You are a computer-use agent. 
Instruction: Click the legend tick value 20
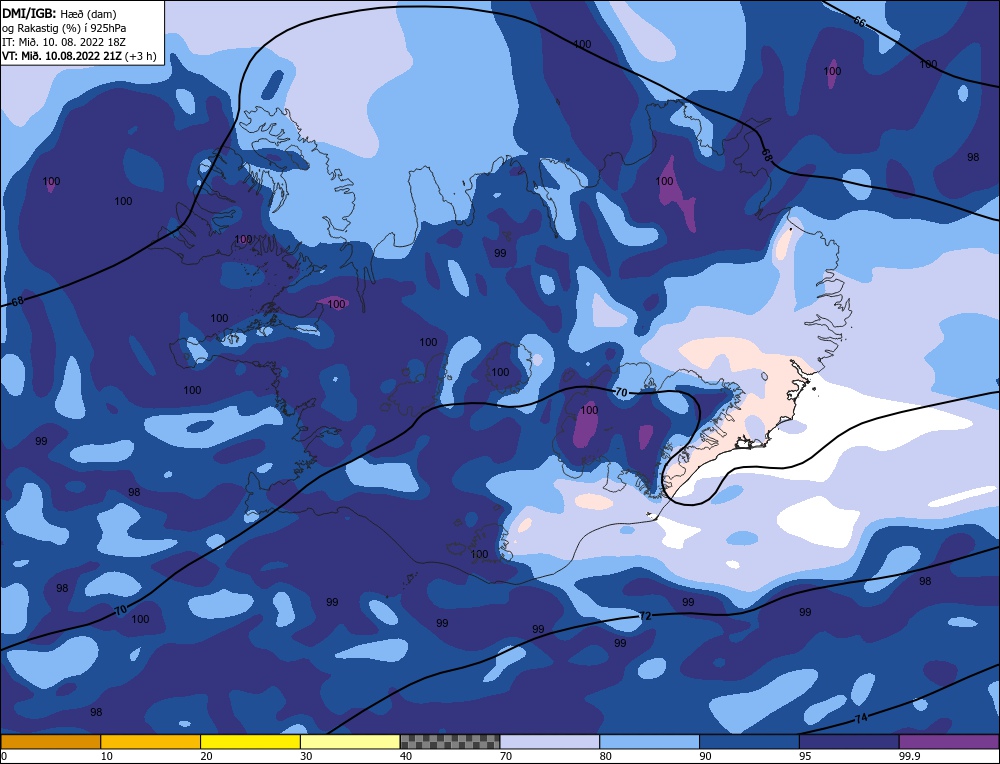[x=206, y=756]
